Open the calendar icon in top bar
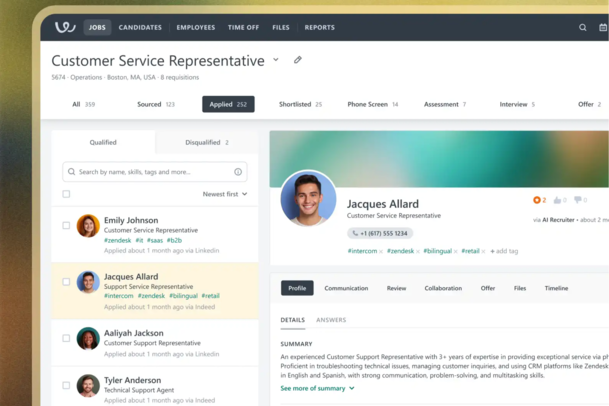Screen dimensions: 609x406 (x=603, y=28)
